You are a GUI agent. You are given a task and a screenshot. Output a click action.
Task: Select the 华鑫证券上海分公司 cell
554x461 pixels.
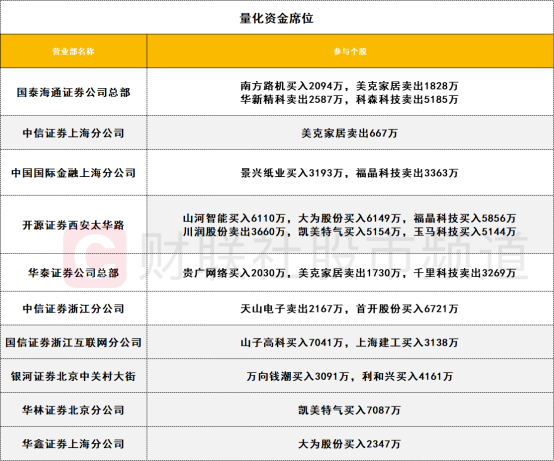pos(73,444)
